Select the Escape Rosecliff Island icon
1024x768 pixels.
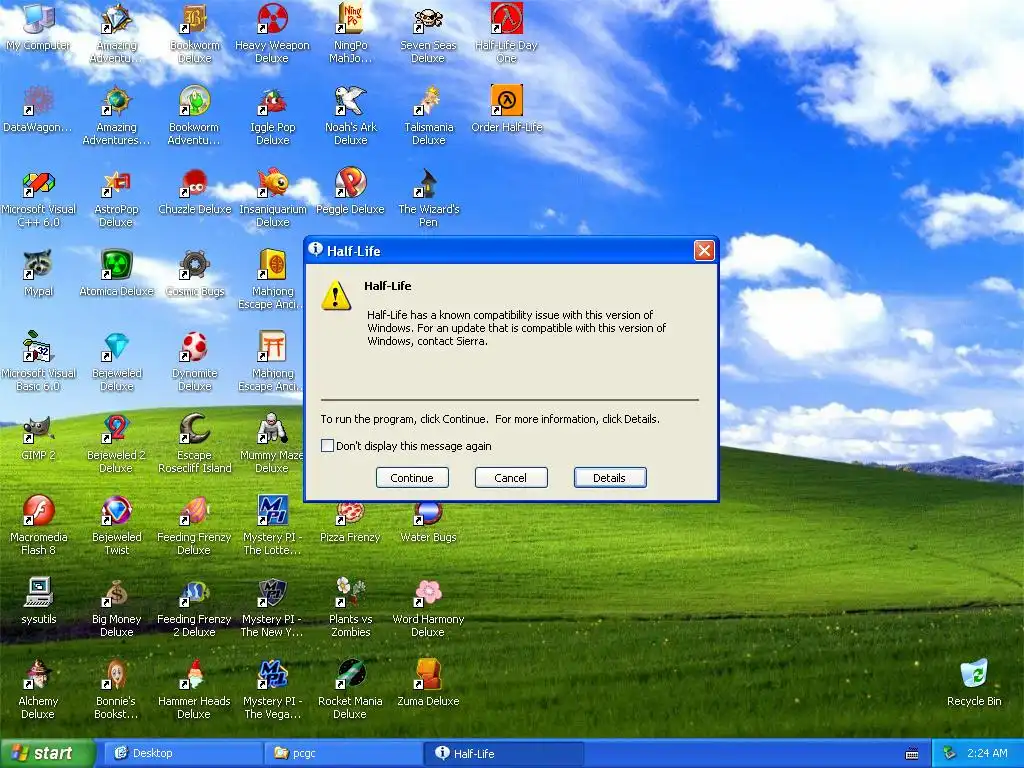(195, 443)
